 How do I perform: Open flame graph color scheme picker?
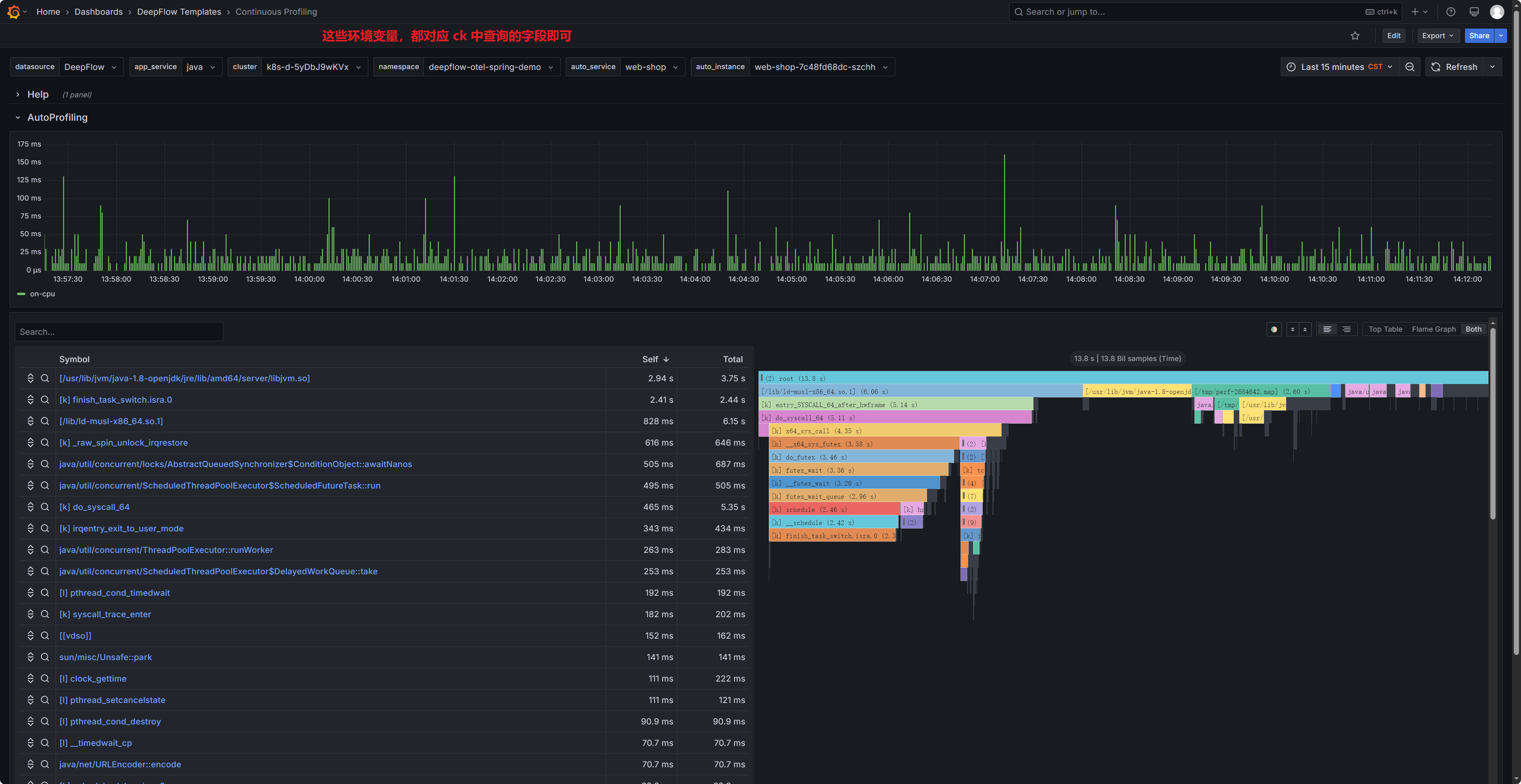pos(1273,329)
